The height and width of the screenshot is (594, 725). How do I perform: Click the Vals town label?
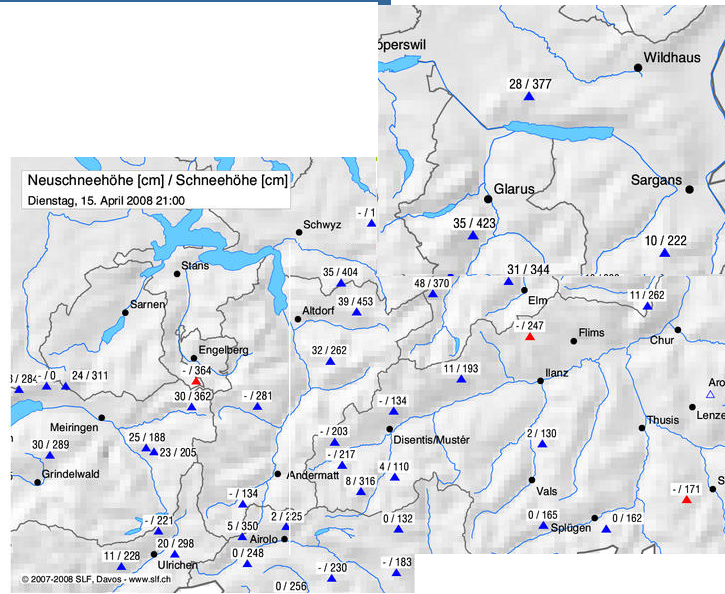click(x=547, y=491)
